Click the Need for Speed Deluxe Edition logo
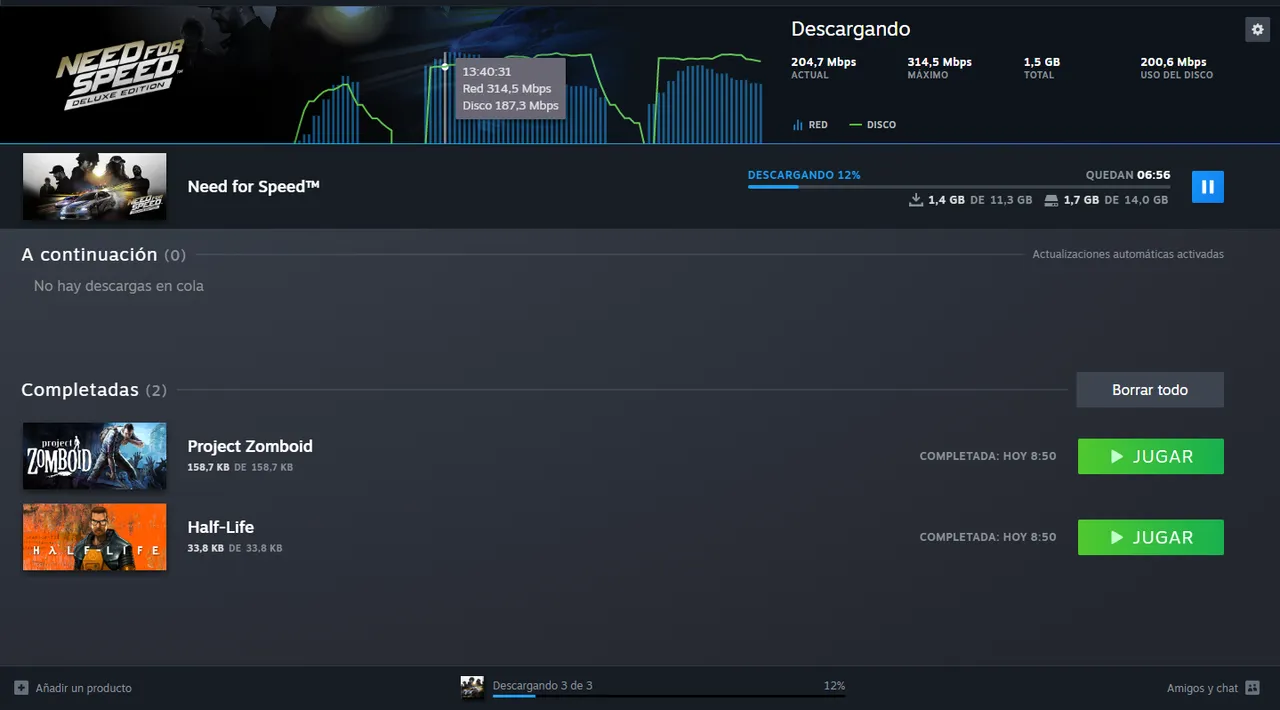The image size is (1280, 710). [120, 75]
